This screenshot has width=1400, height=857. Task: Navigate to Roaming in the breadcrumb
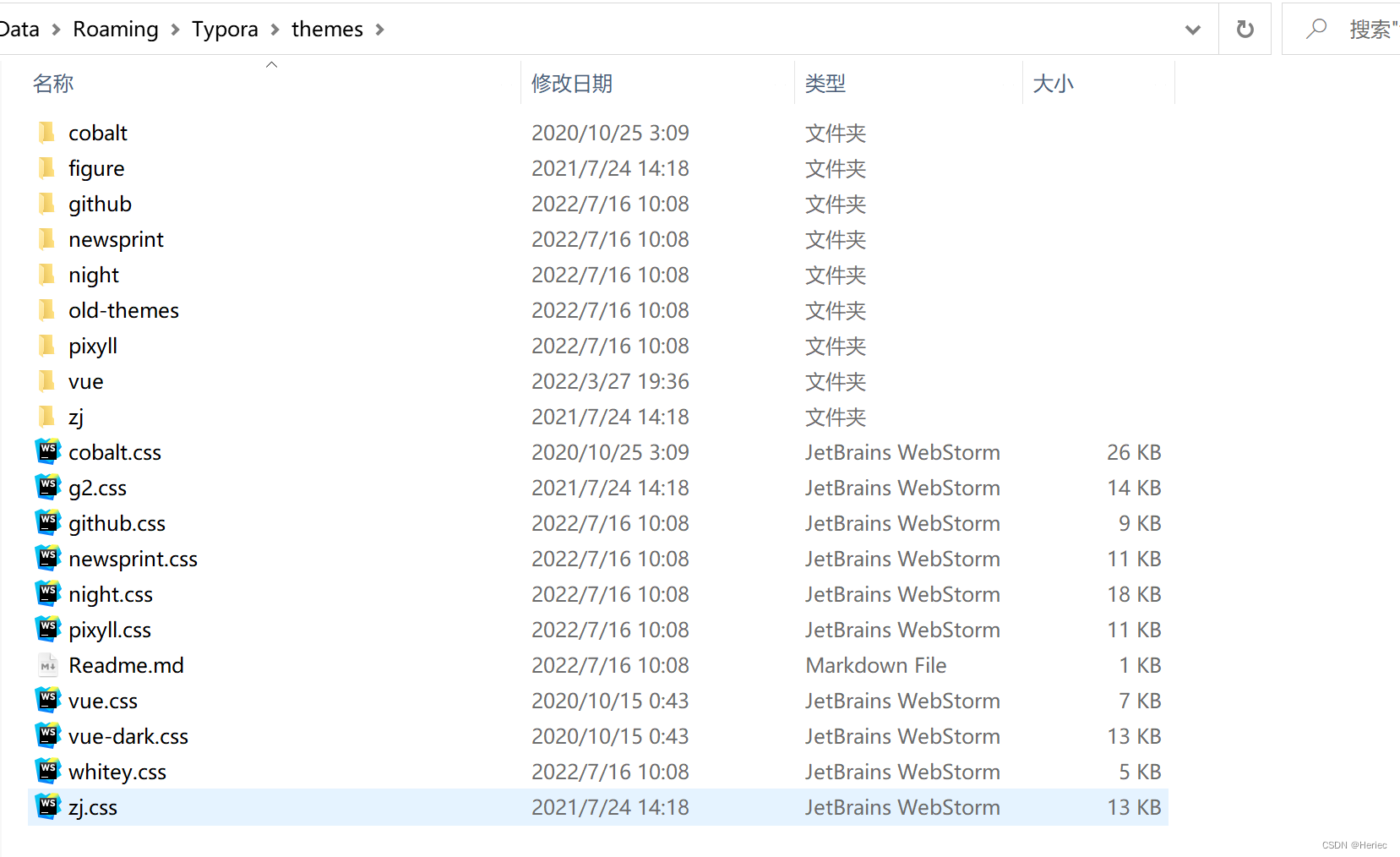click(116, 30)
